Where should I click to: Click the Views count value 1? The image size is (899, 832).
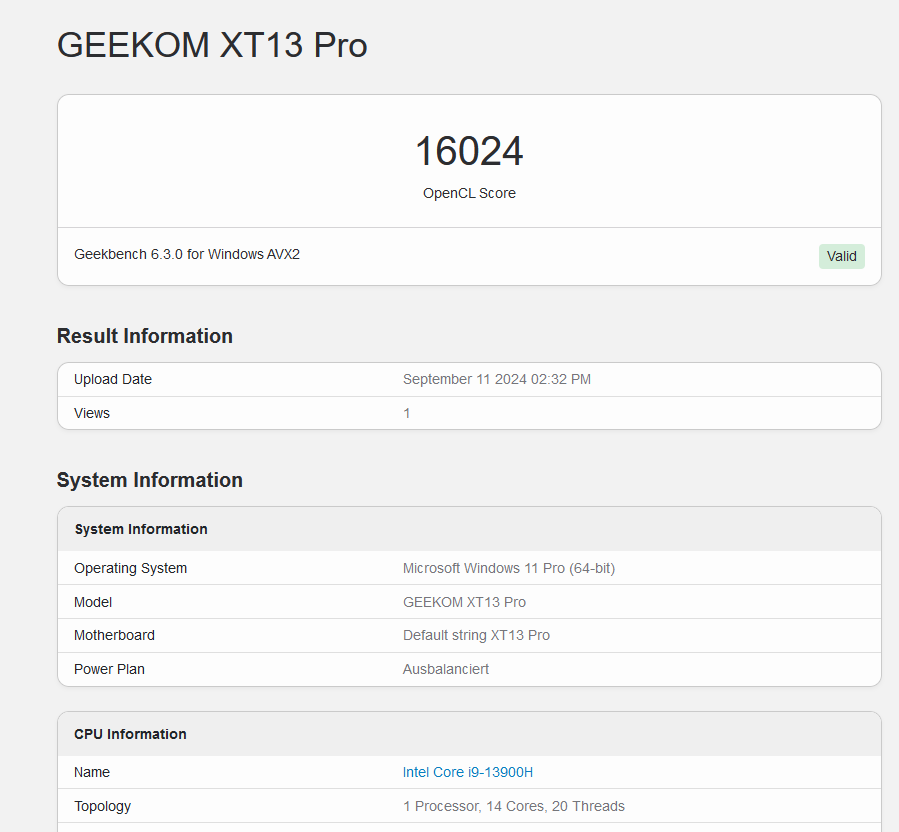[x=406, y=413]
